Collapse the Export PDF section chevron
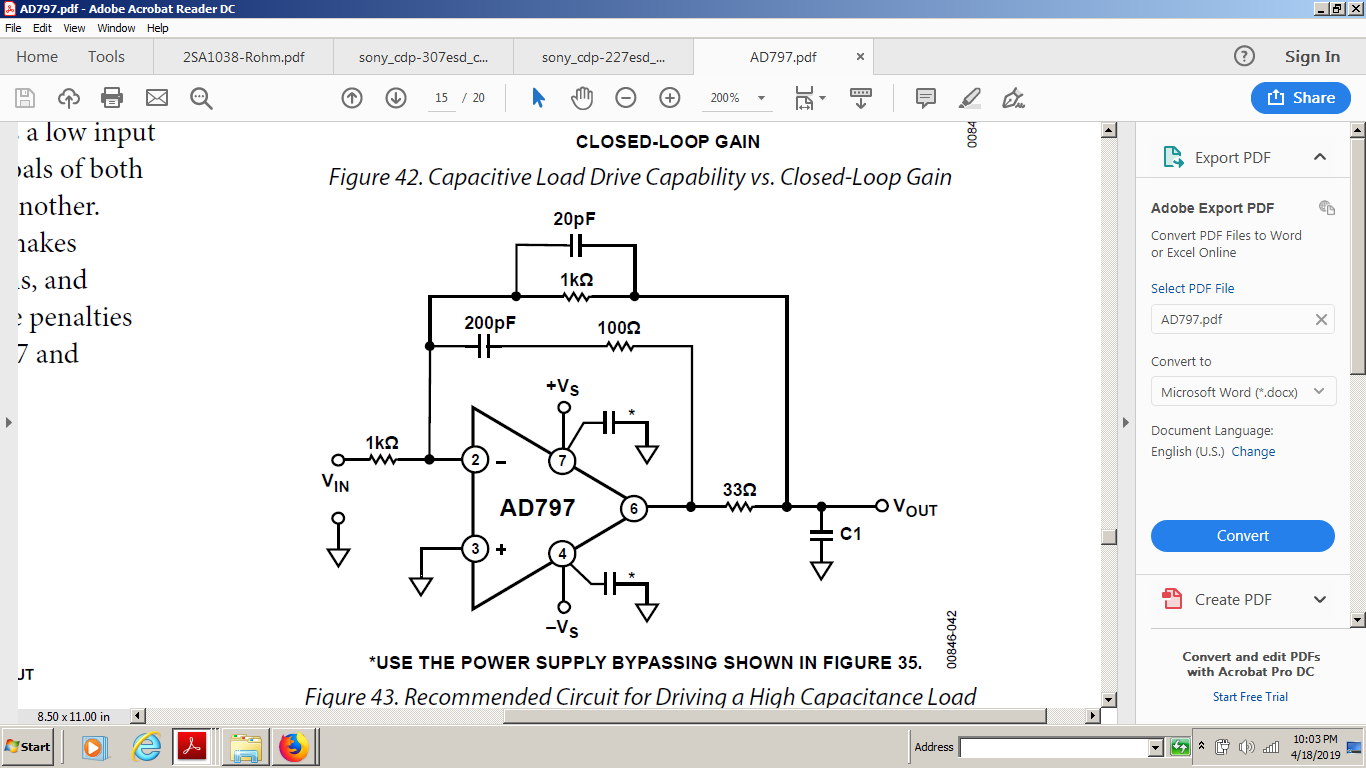The image size is (1366, 768). point(1320,157)
